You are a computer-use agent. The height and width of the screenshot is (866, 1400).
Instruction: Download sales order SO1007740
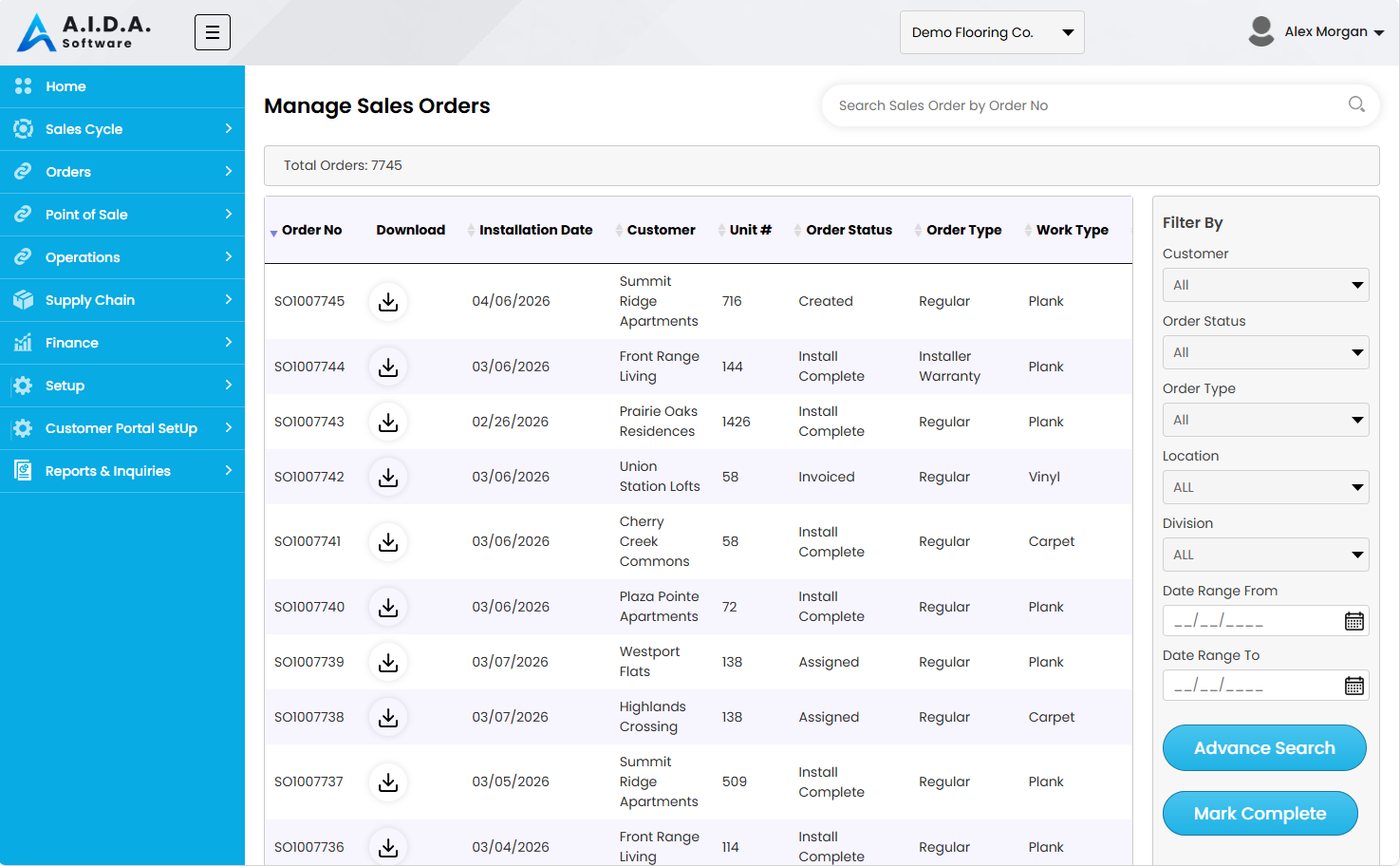[389, 607]
